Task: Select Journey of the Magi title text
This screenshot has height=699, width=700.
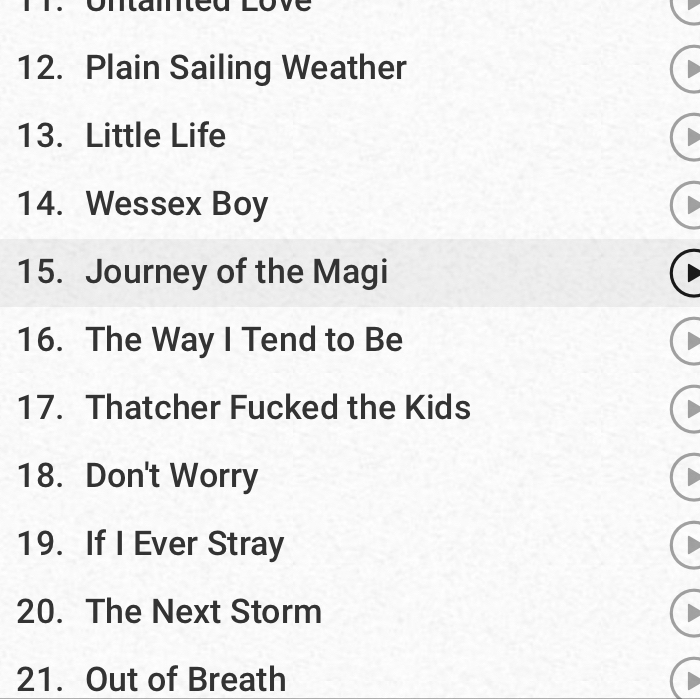Action: pos(237,272)
